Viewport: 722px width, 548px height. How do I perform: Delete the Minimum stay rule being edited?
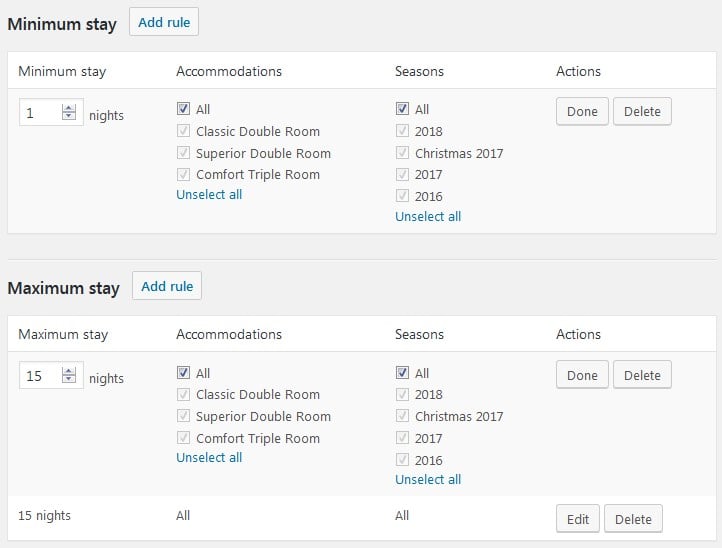[x=642, y=112]
